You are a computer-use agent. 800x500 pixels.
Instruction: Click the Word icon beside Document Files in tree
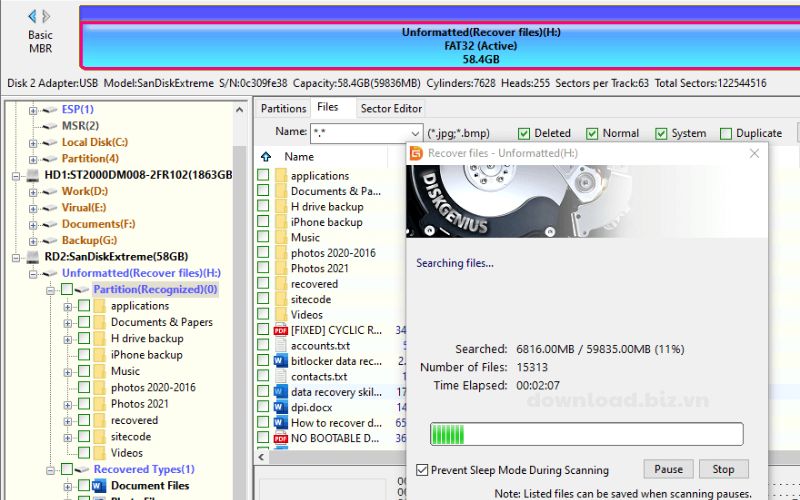(99, 486)
